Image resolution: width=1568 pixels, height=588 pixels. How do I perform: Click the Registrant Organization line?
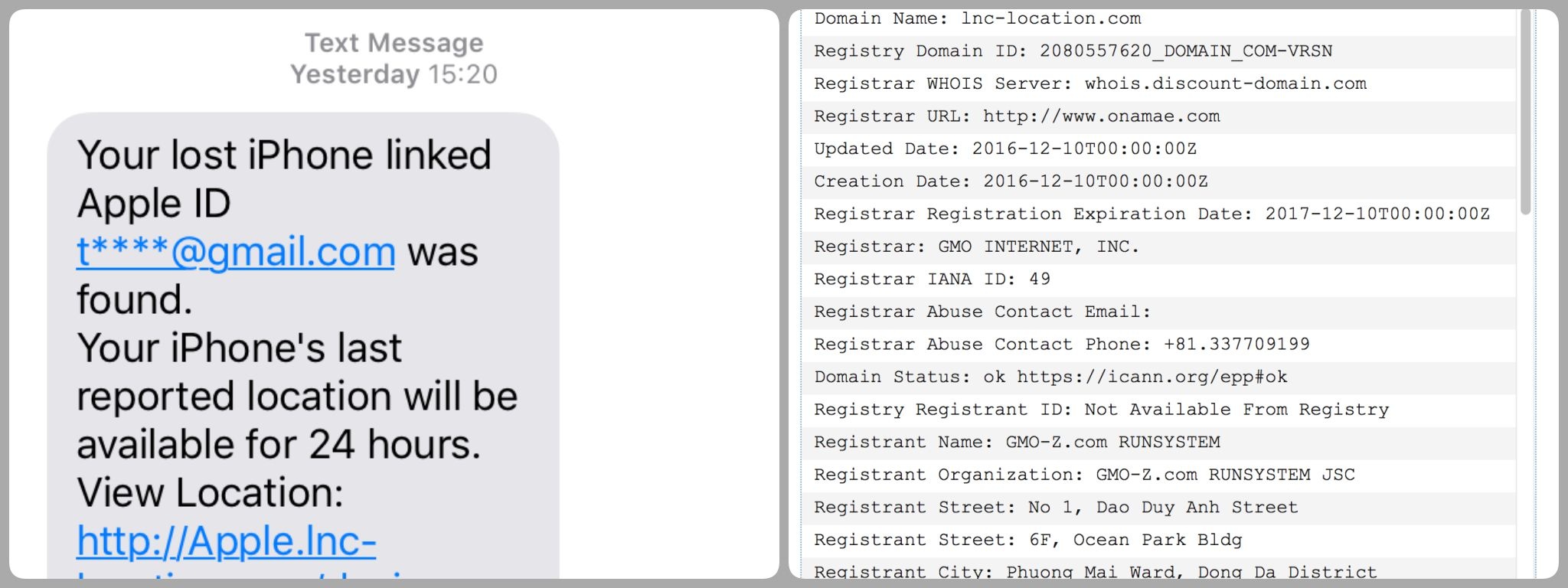point(1083,474)
